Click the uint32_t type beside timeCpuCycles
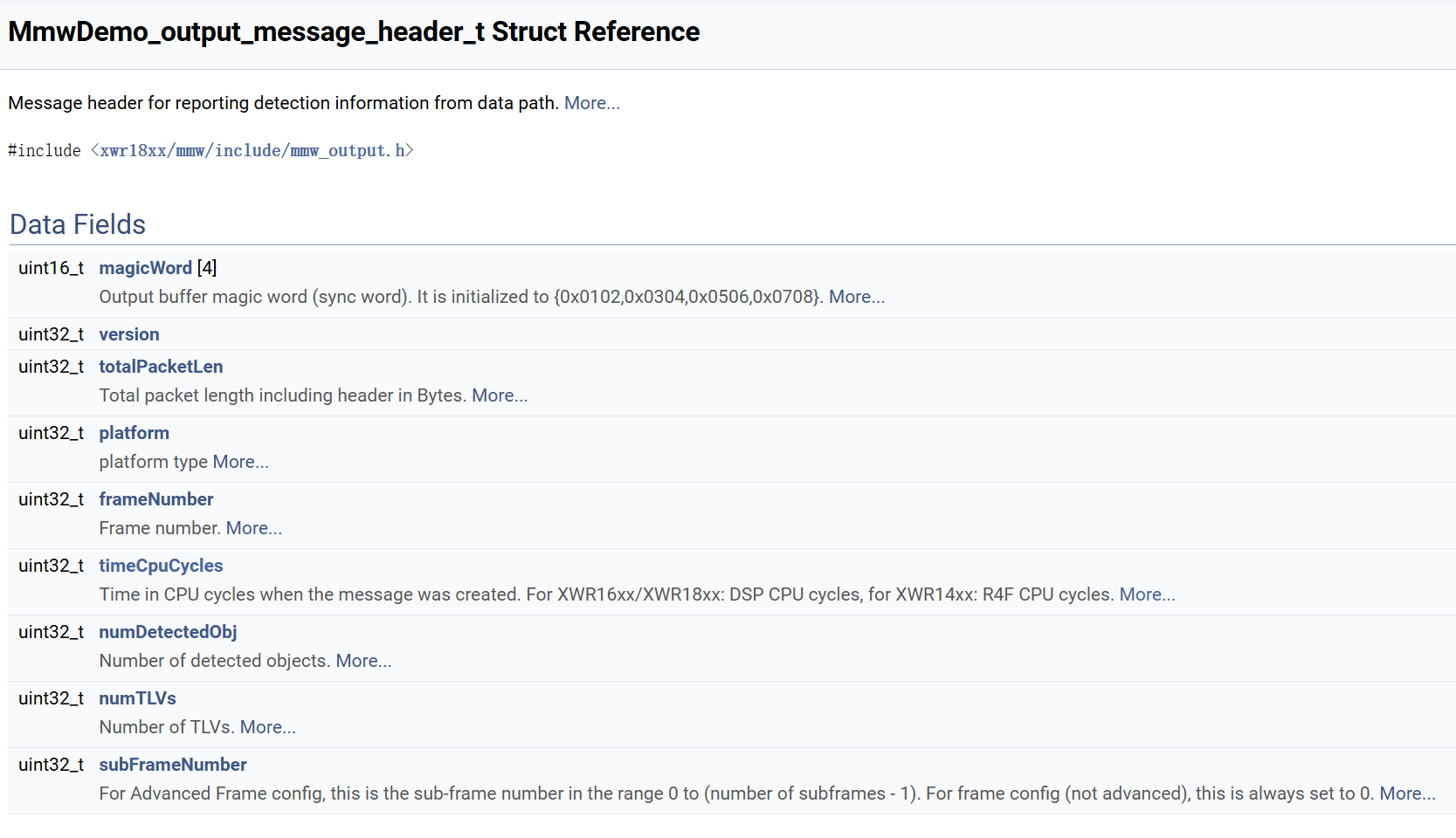 [51, 566]
